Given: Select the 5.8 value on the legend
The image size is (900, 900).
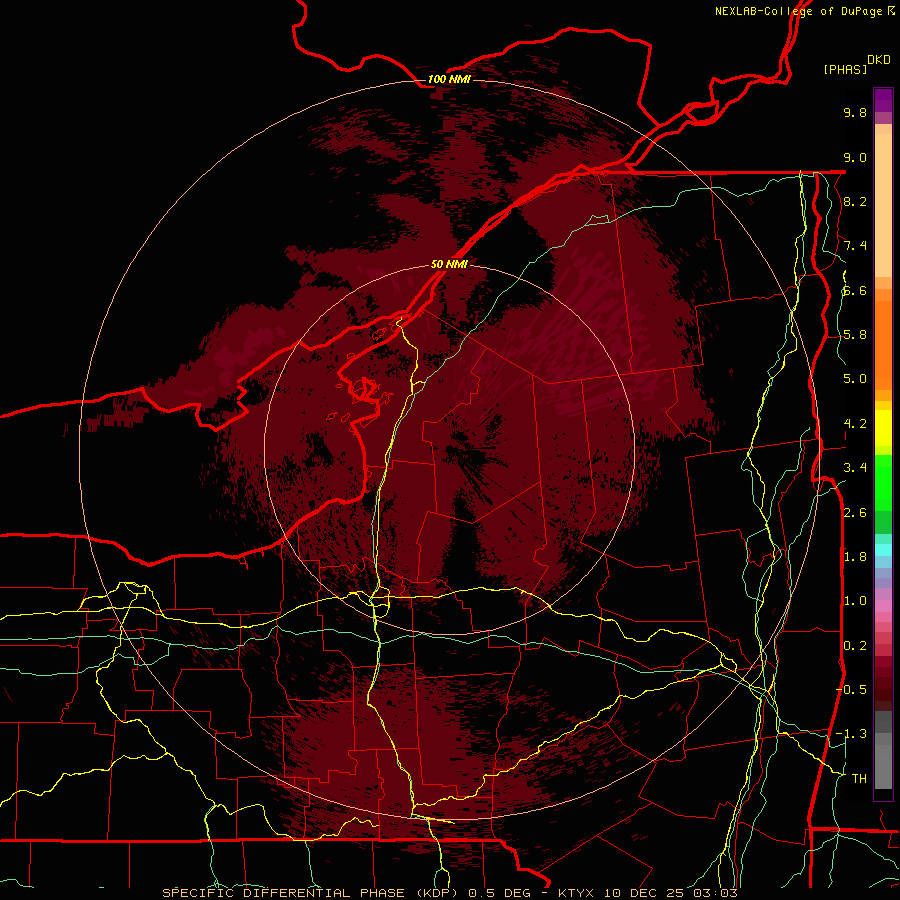Looking at the screenshot, I should (x=855, y=335).
